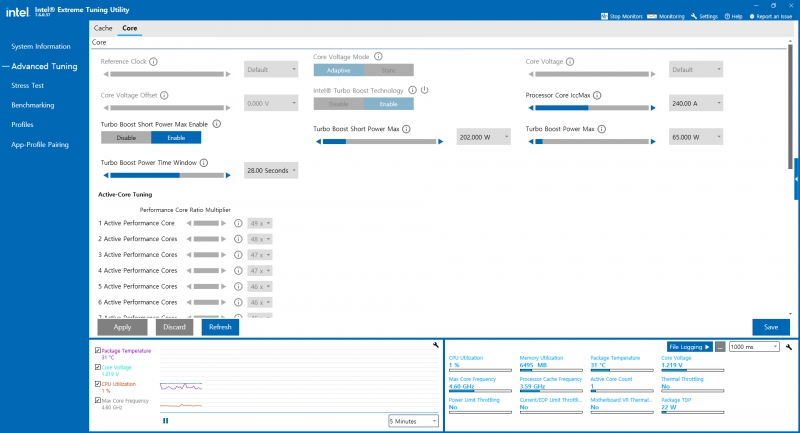800x433 pixels.
Task: Pause the monitoring graph
Action: (x=165, y=421)
